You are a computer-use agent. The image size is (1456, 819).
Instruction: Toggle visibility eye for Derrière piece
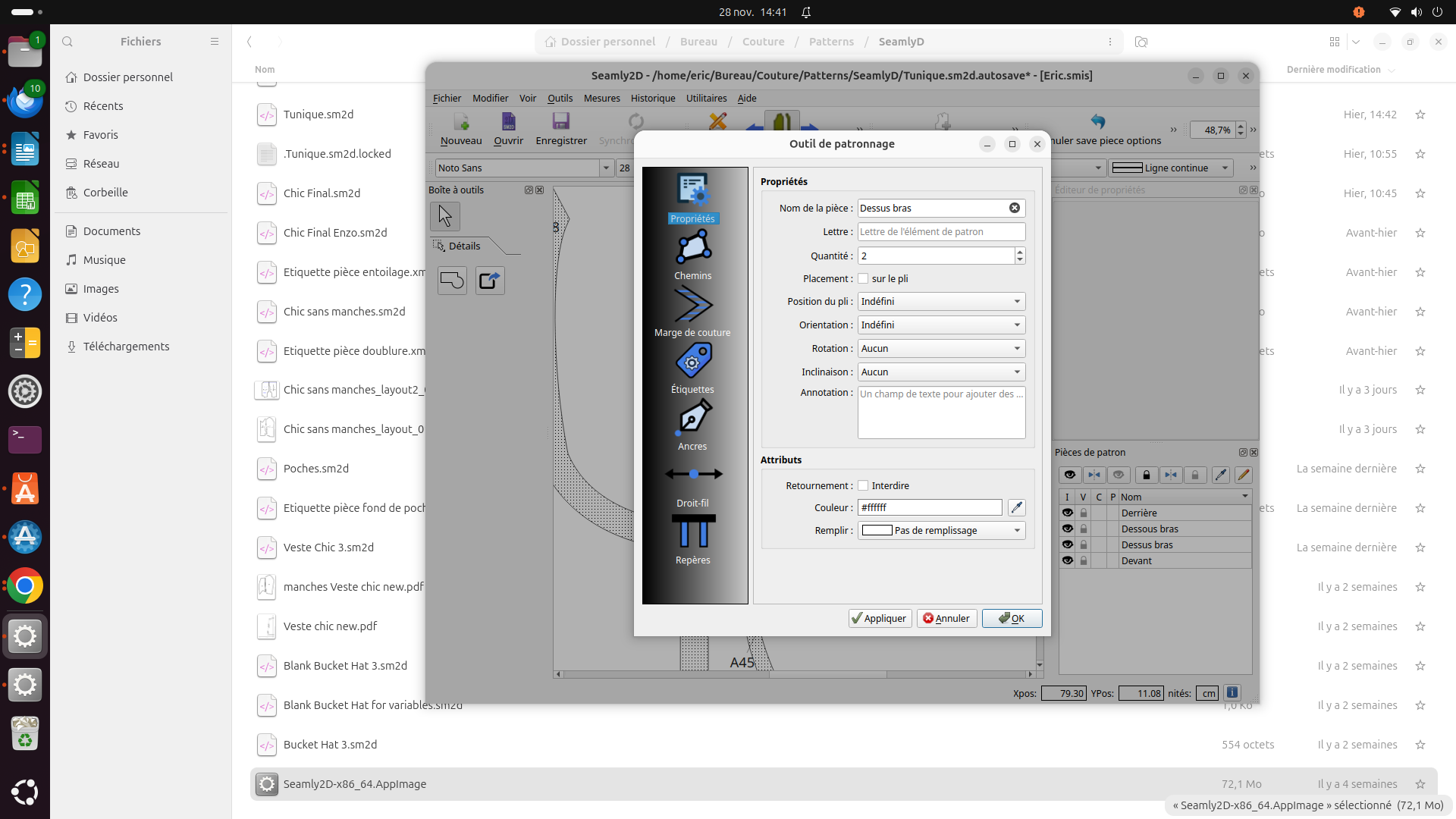coord(1068,513)
